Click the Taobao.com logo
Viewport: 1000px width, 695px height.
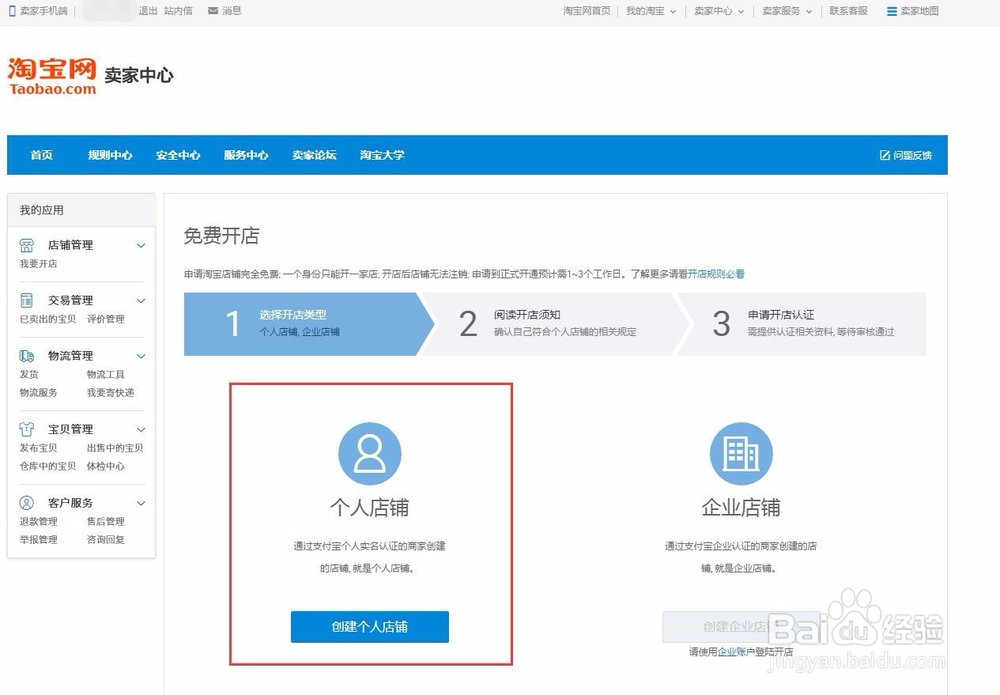point(52,77)
